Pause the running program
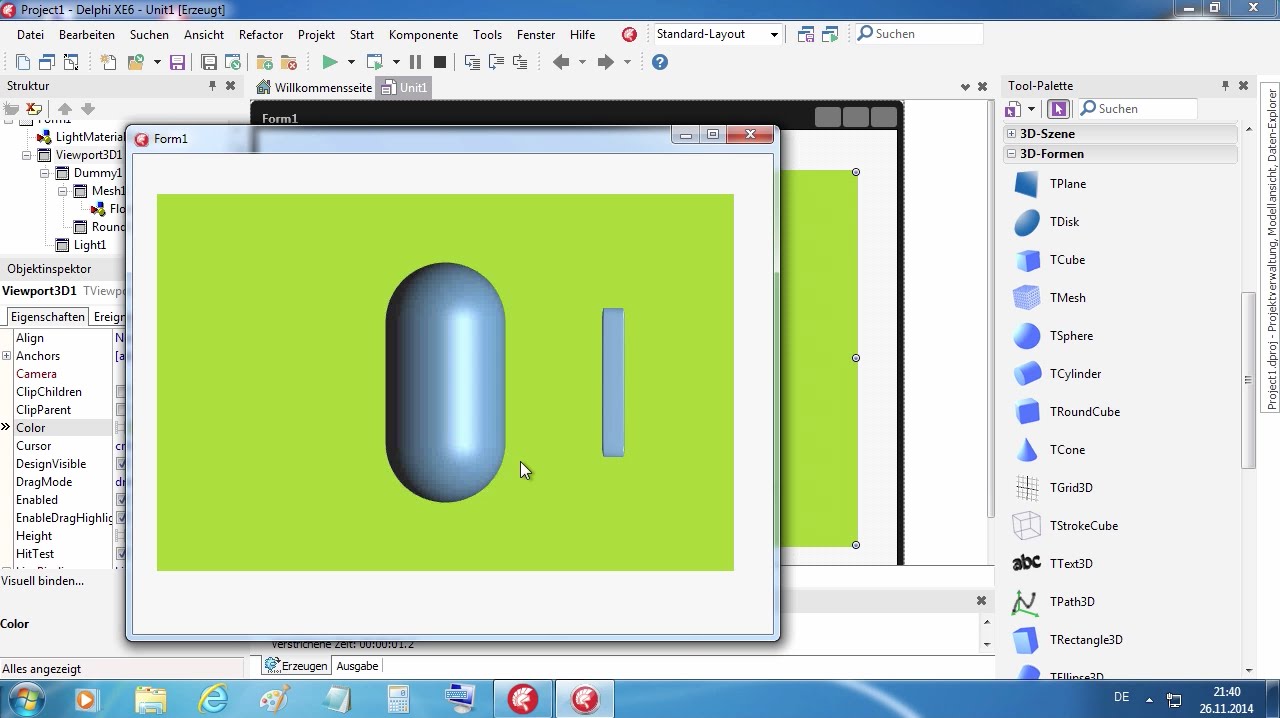This screenshot has height=718, width=1280. click(415, 62)
